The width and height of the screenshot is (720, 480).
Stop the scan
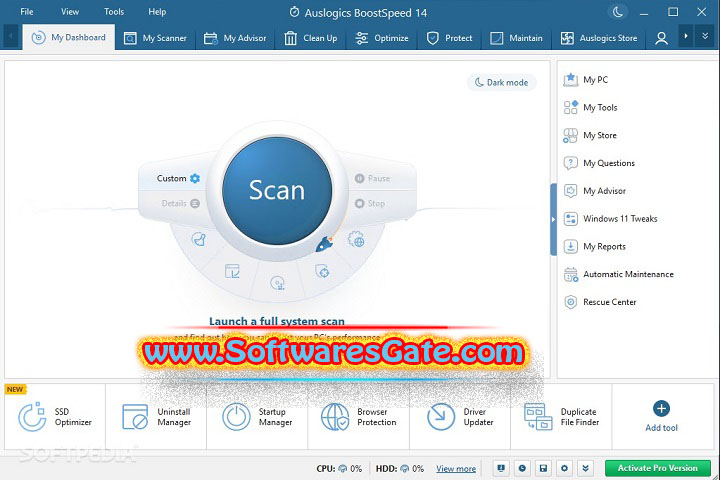click(x=370, y=203)
